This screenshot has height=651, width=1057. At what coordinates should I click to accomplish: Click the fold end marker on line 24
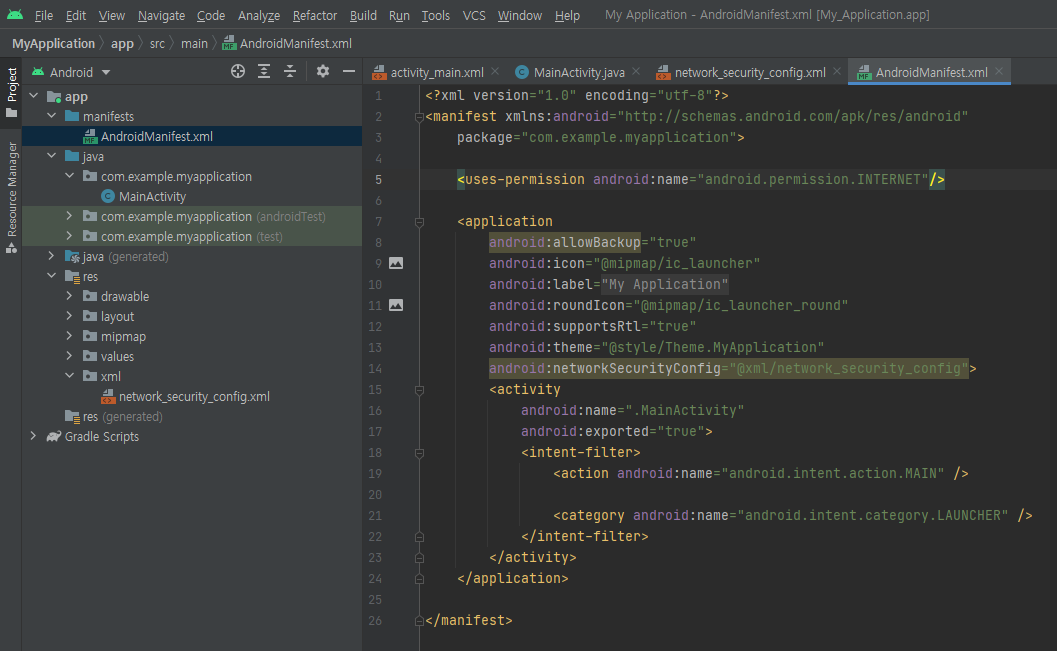coord(419,578)
